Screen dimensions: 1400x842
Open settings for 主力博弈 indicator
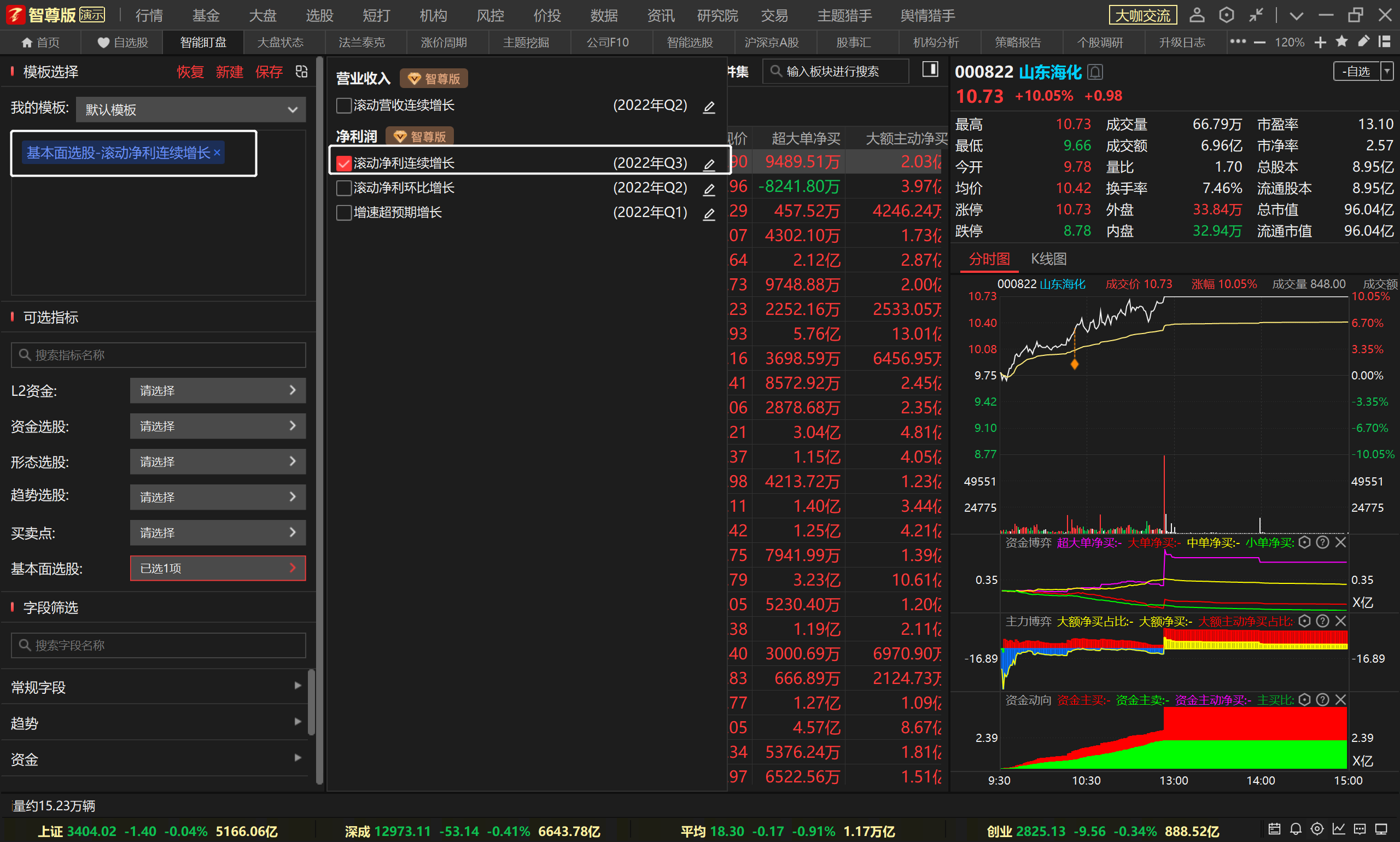1304,621
